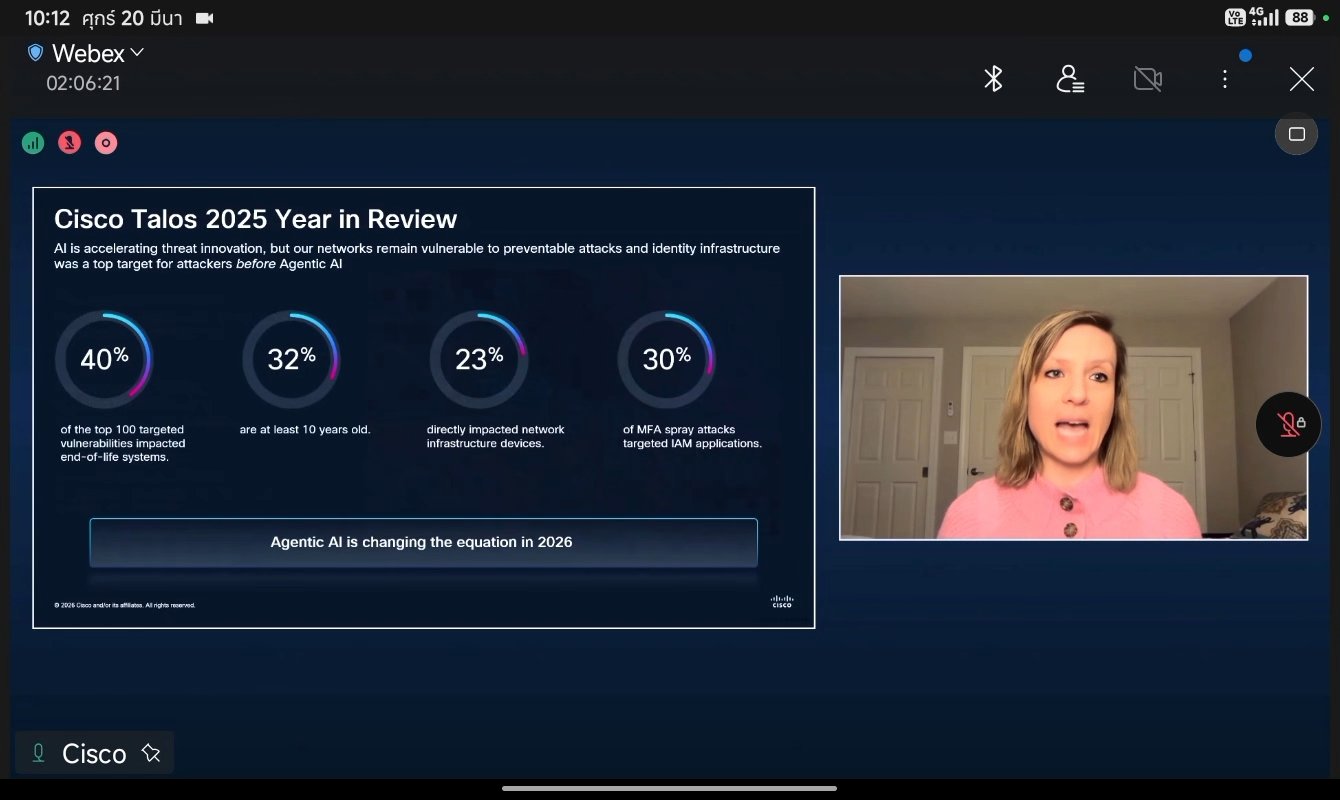This screenshot has height=800, width=1340.
Task: Tap the green connection statistics indicator
Action: (x=33, y=143)
